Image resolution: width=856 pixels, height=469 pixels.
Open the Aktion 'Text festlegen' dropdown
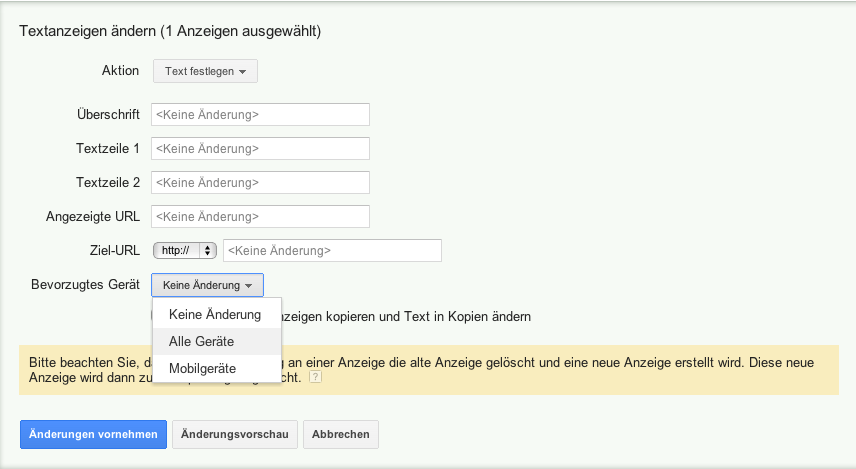[205, 71]
